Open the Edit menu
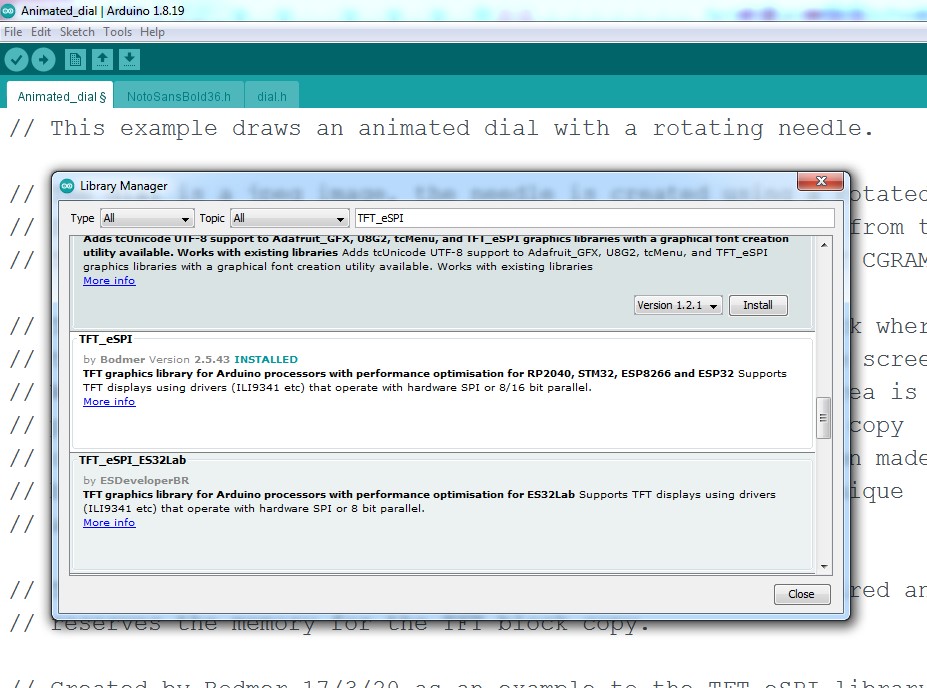Screen dimensions: 927x688 41,32
